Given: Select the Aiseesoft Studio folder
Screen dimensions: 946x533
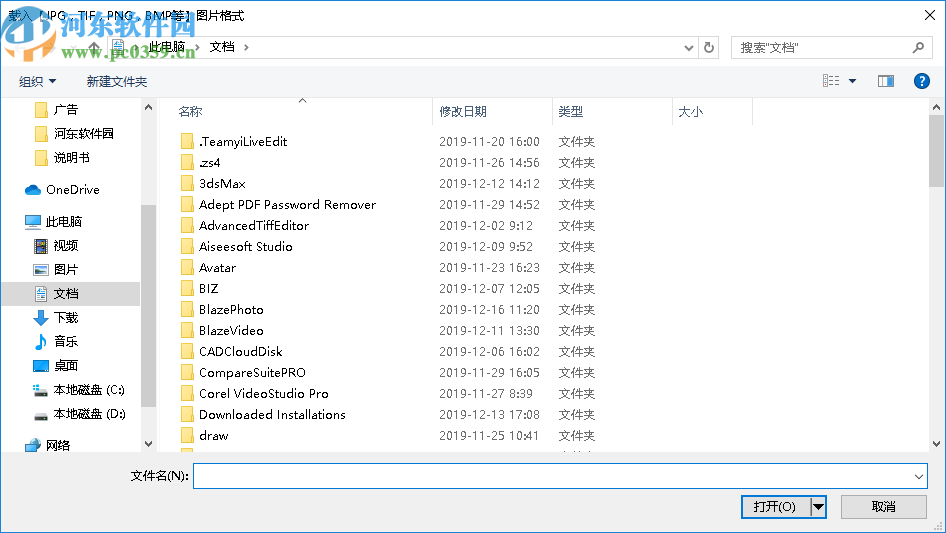Looking at the screenshot, I should coord(236,247).
